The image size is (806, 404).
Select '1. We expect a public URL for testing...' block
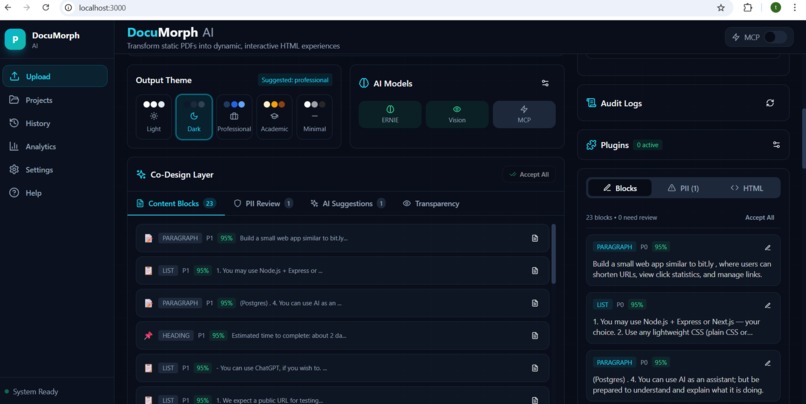[x=342, y=396]
